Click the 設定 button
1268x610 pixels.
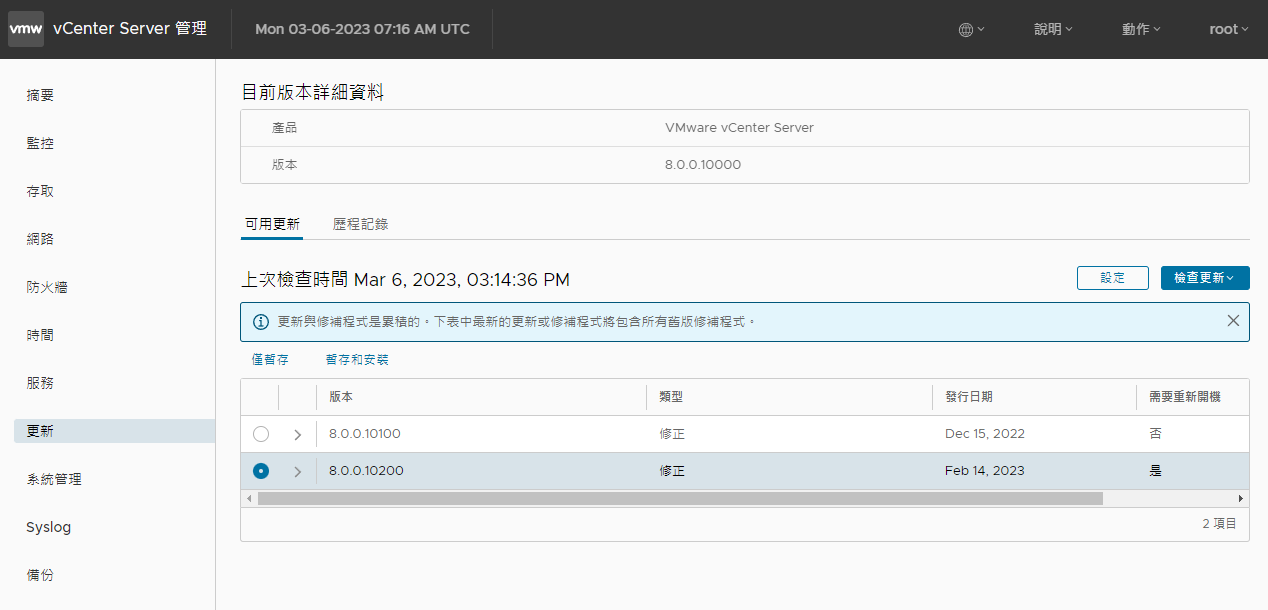(1113, 278)
